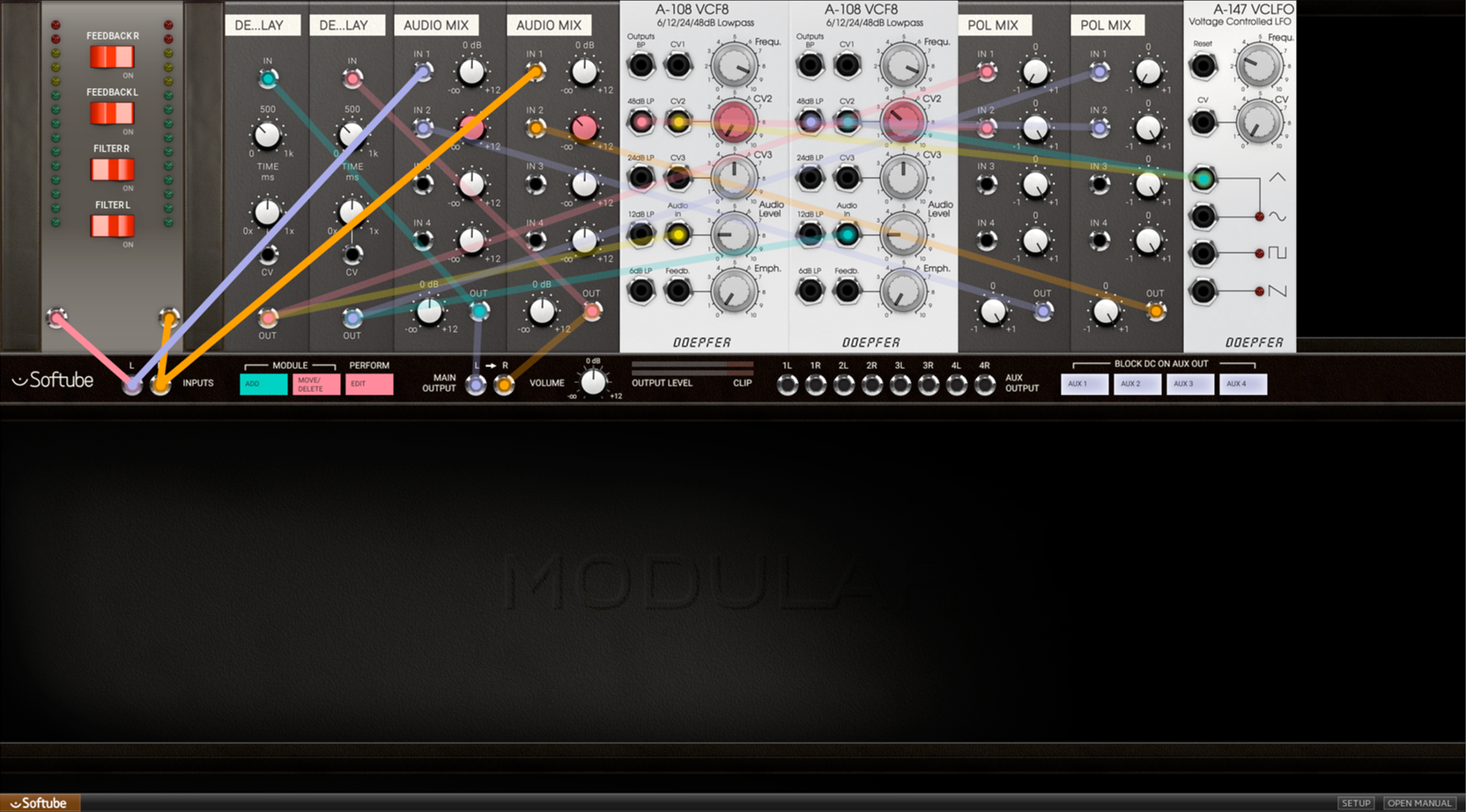The image size is (1466, 812).
Task: Enable Block DC for AUX 1
Action: click(1085, 384)
